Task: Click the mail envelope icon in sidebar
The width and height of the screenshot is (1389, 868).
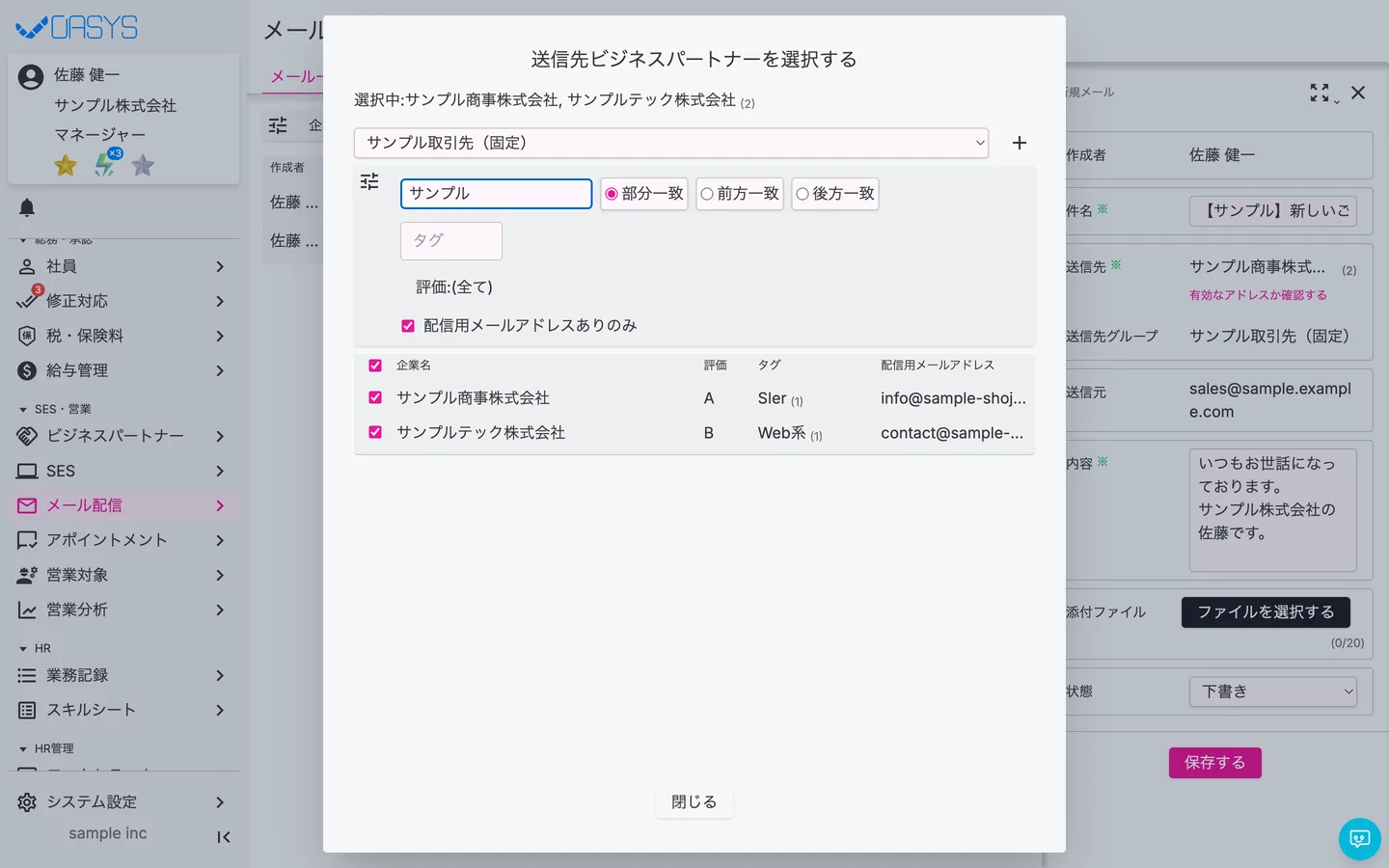Action: pos(27,505)
